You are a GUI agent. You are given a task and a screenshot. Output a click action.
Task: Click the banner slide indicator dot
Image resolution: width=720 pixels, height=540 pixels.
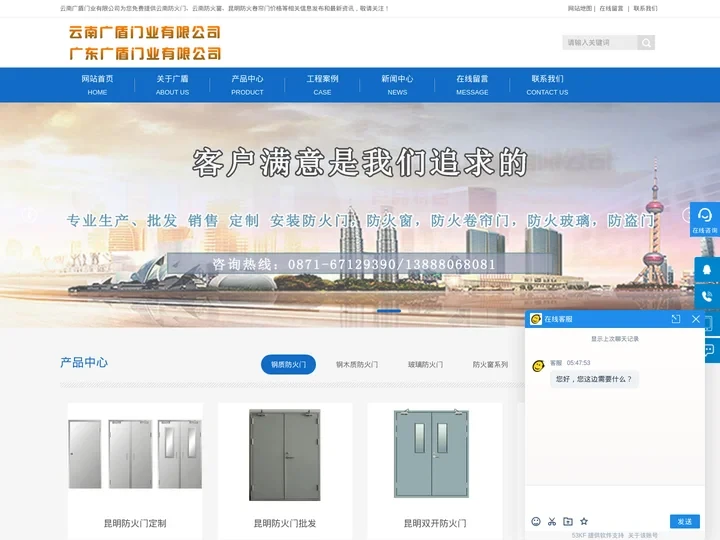coord(389,311)
